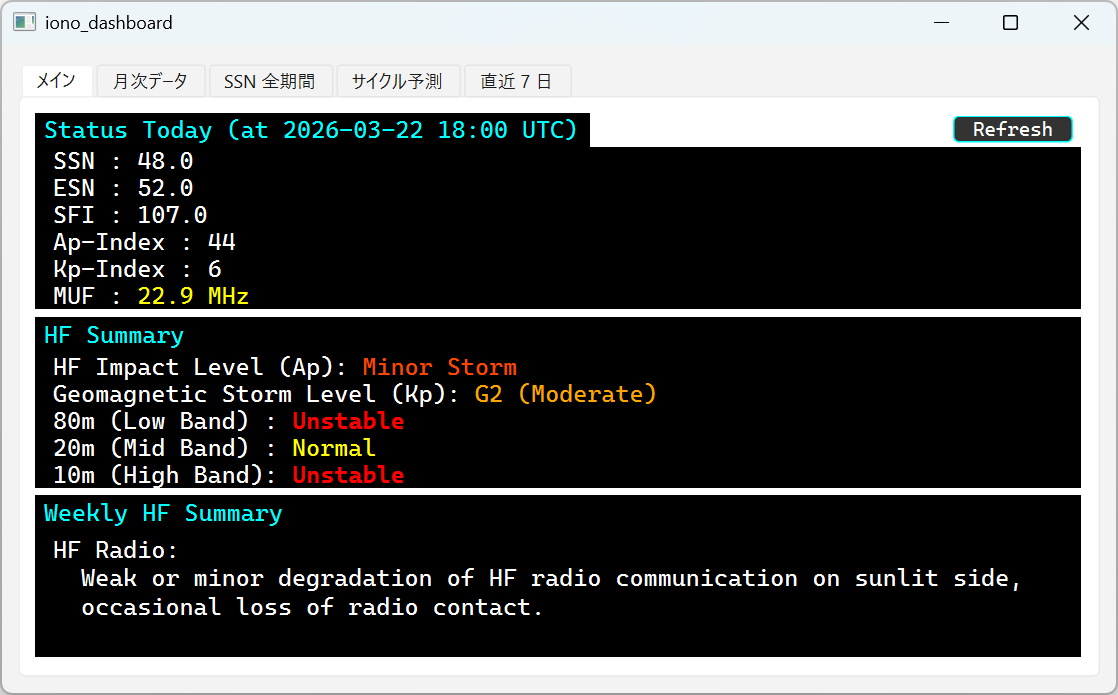Click the Status Today timestamp header
The width and height of the screenshot is (1118, 695).
click(311, 130)
